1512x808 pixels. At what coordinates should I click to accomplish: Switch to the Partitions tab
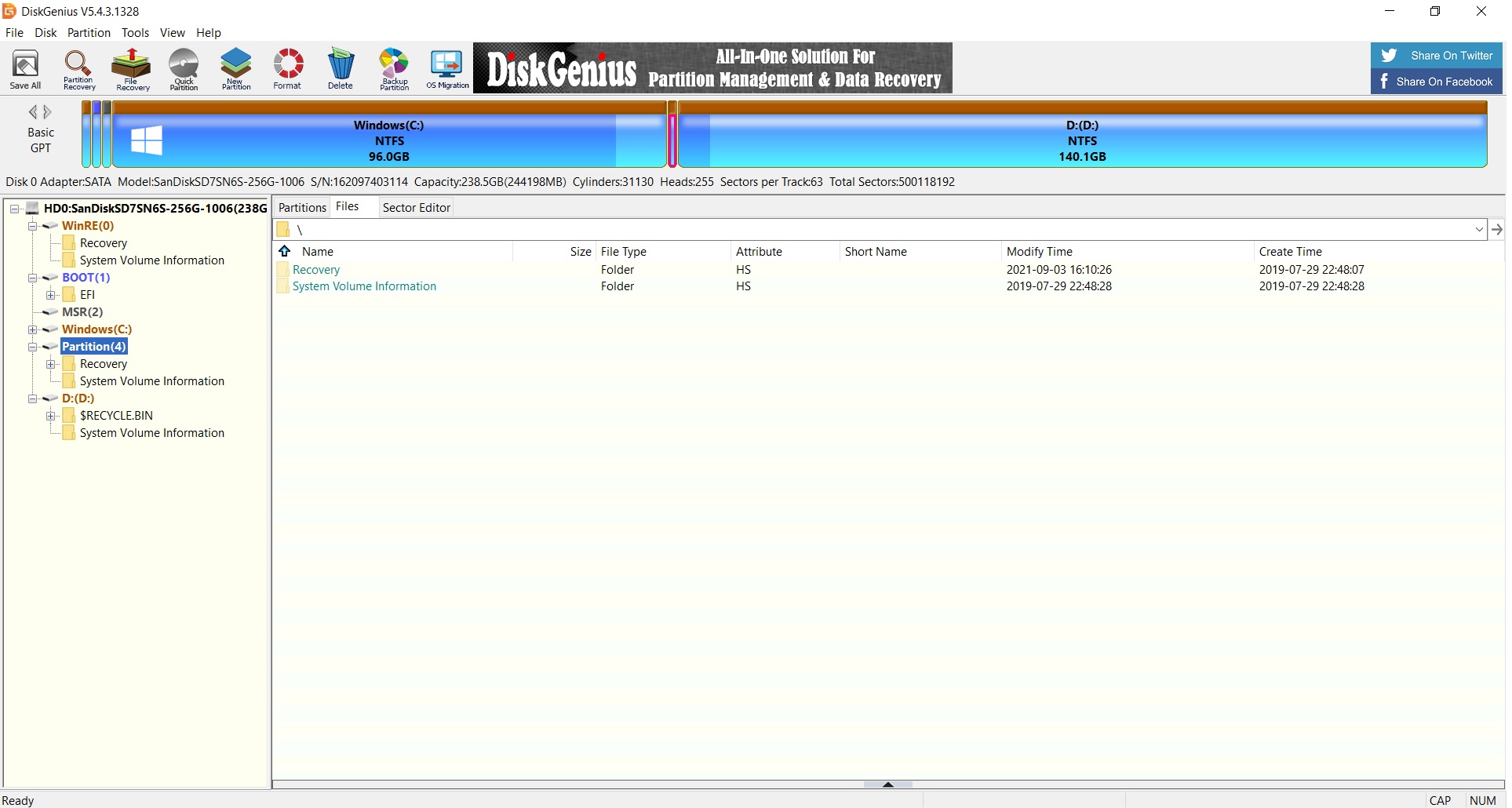[302, 208]
